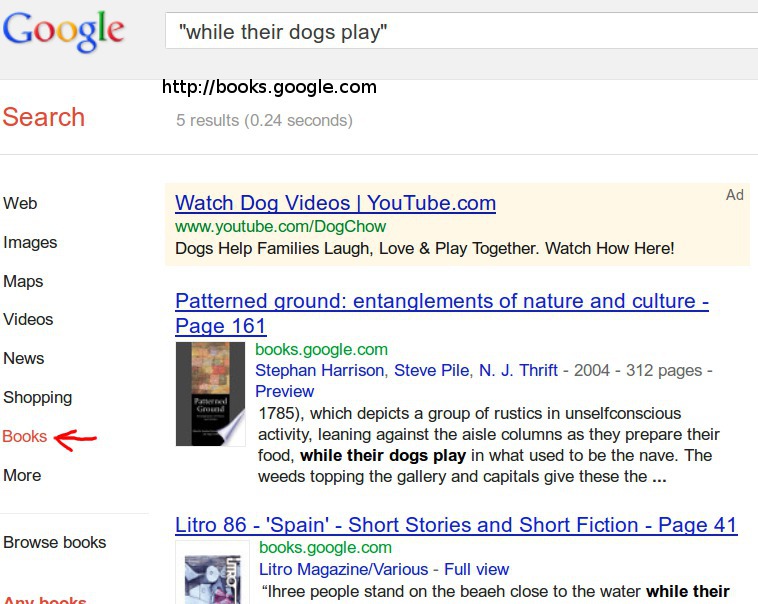
Task: Open Litro 86 'Spain' result title
Action: click(456, 525)
